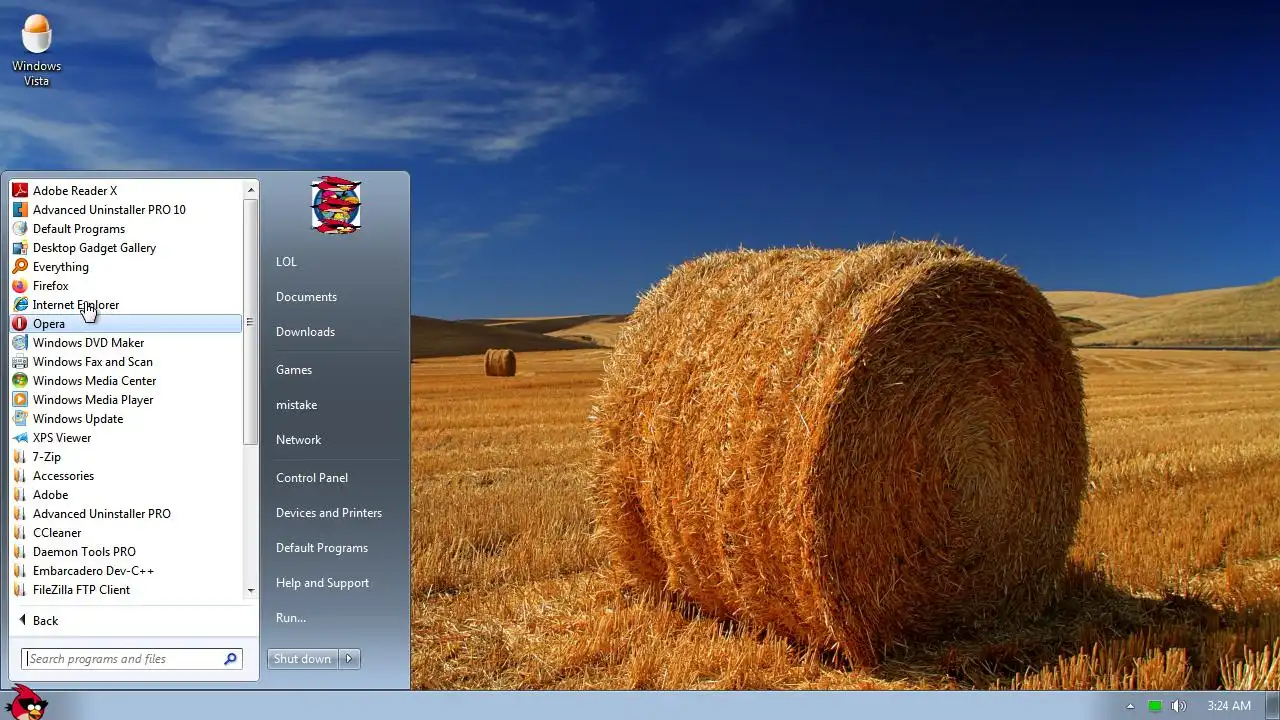Viewport: 1280px width, 720px height.
Task: Click the Windows Vista desktop icon
Action: click(37, 50)
